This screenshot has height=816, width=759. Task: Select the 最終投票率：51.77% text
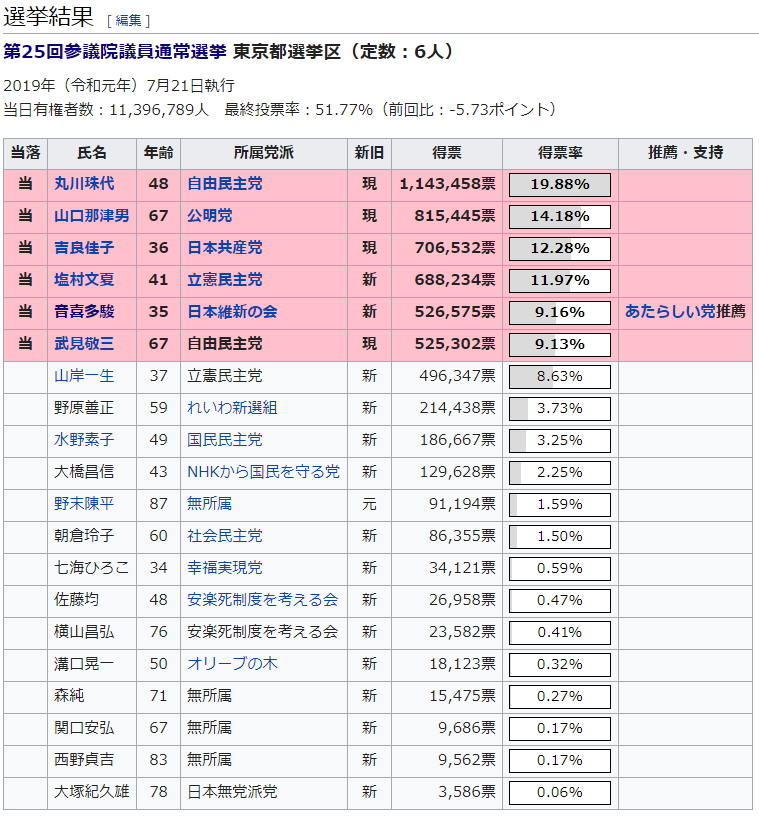[x=299, y=110]
